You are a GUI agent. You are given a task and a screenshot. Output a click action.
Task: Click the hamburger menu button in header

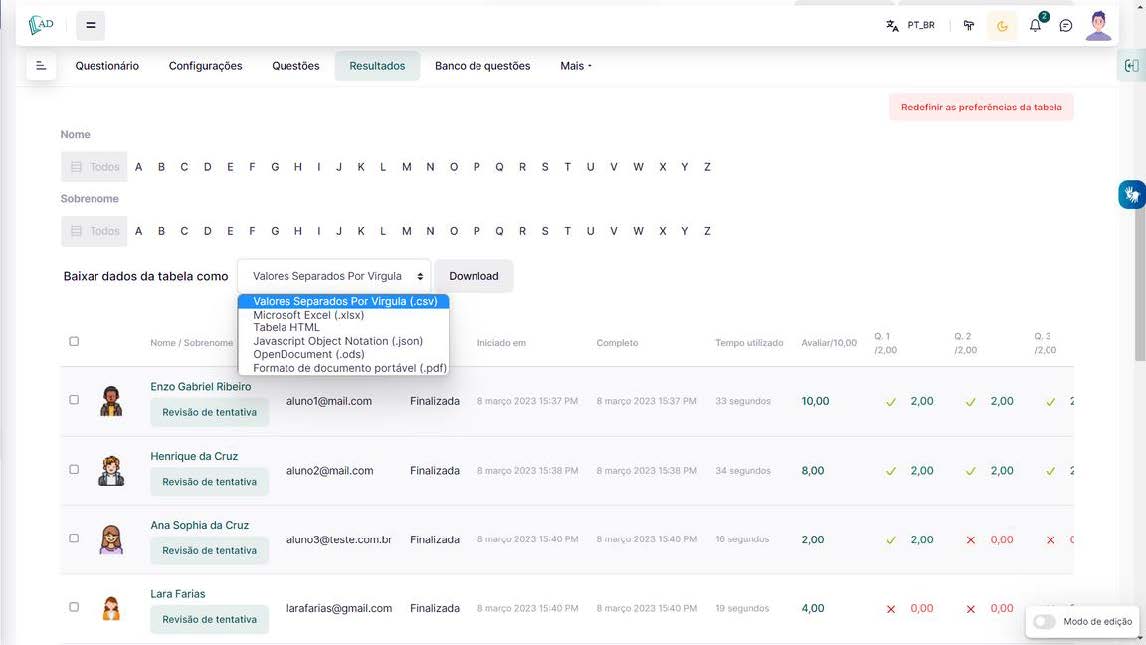coord(91,26)
